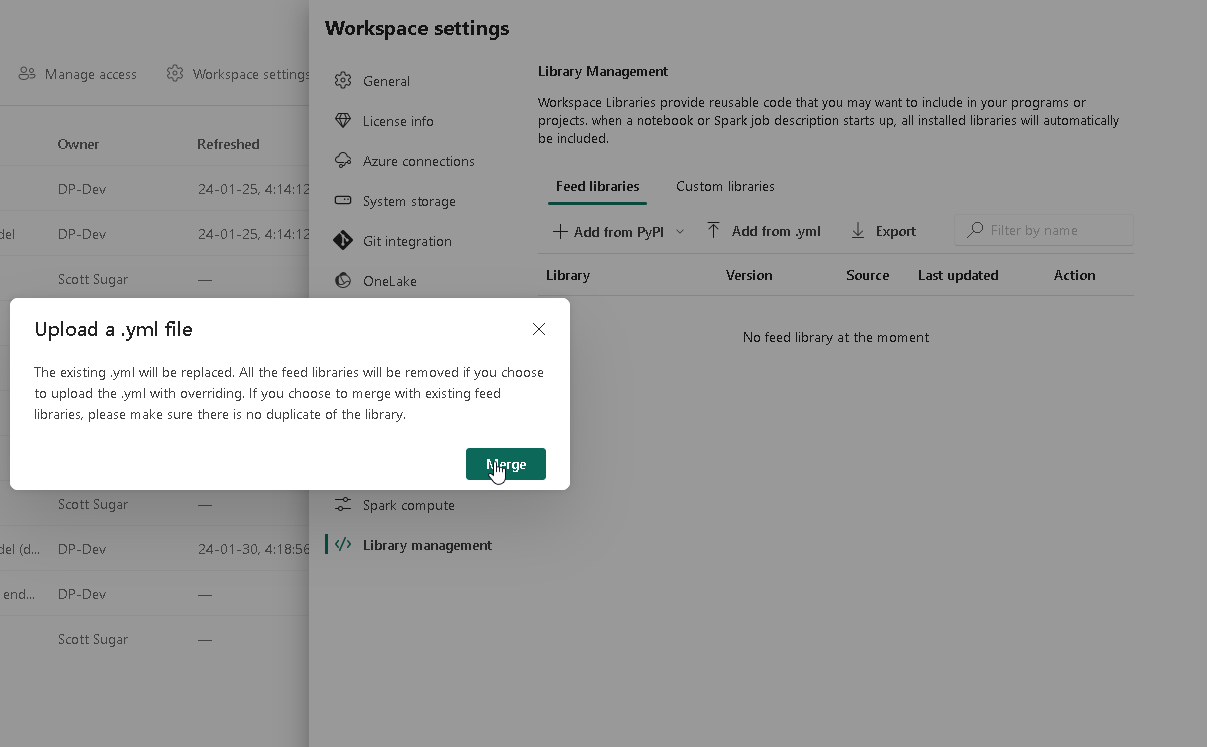The width and height of the screenshot is (1207, 747).
Task: Click the Workspace settings gear icon
Action: coord(175,73)
